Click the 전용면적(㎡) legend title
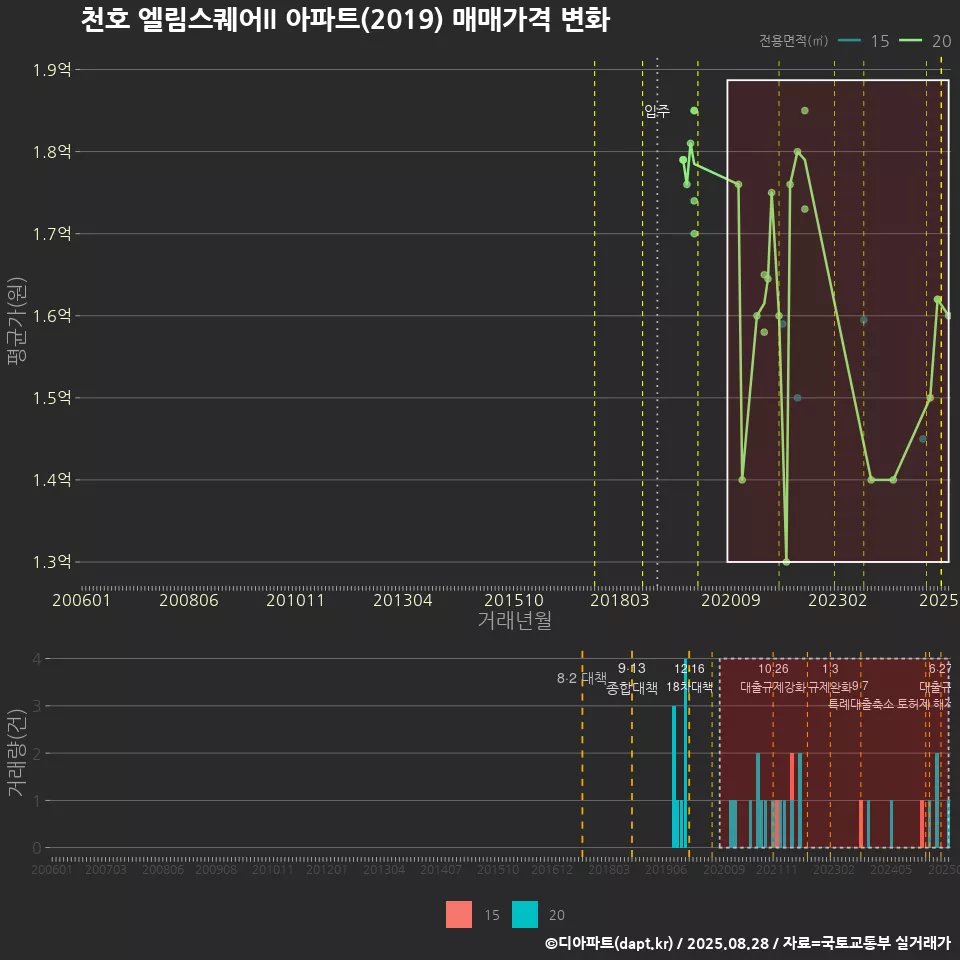Image resolution: width=960 pixels, height=960 pixels. 792,41
